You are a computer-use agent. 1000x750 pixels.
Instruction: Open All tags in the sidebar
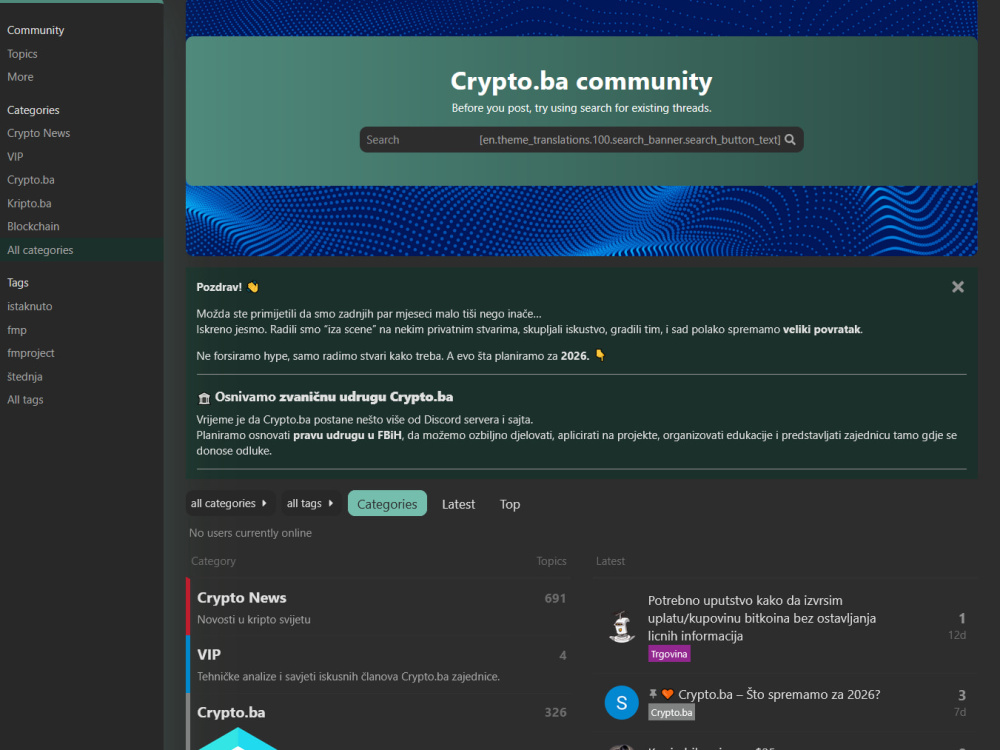pyautogui.click(x=26, y=400)
